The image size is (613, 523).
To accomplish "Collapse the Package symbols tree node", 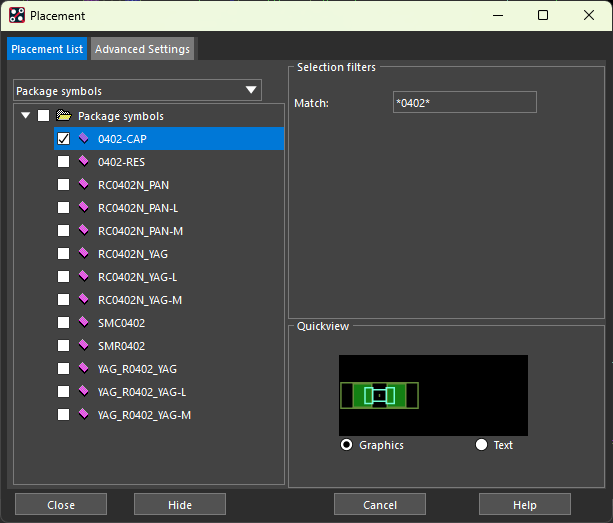I will pos(26,115).
